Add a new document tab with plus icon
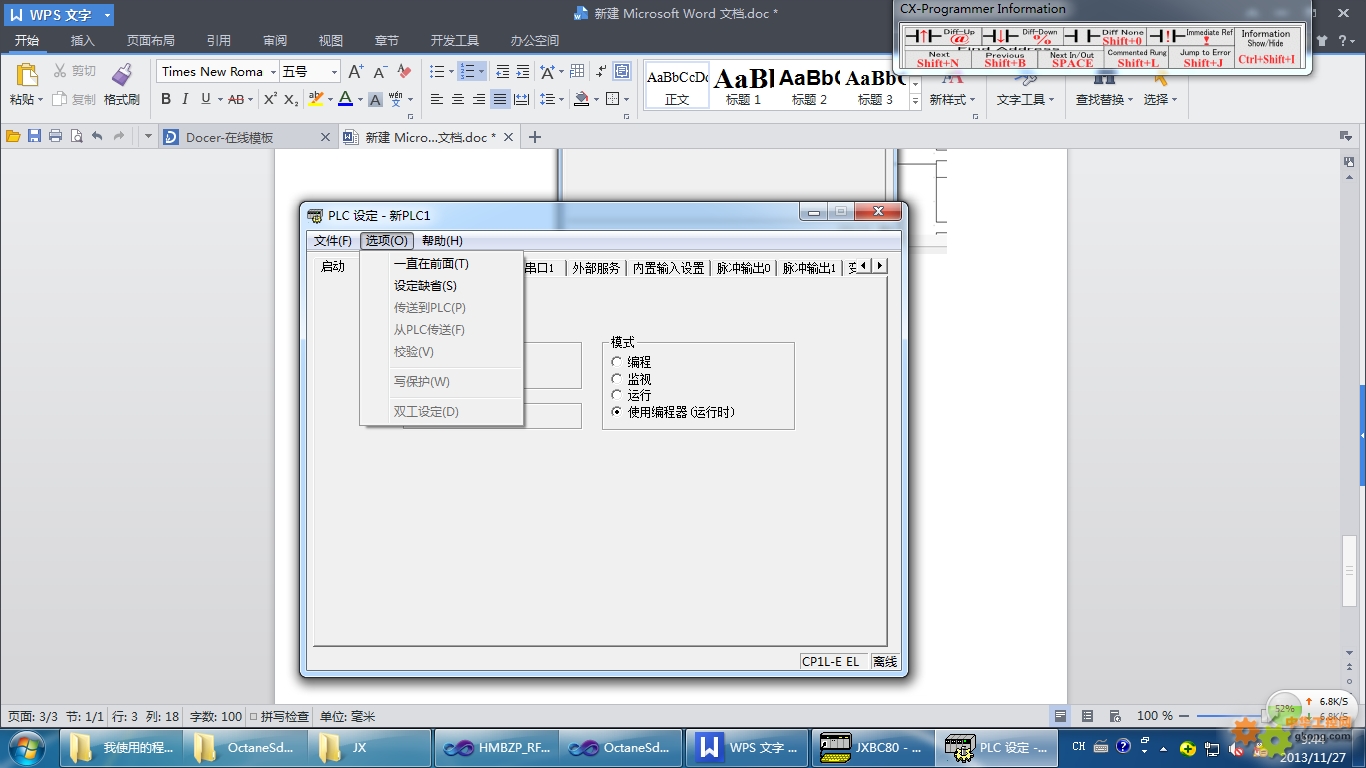This screenshot has width=1366, height=768. (x=535, y=137)
